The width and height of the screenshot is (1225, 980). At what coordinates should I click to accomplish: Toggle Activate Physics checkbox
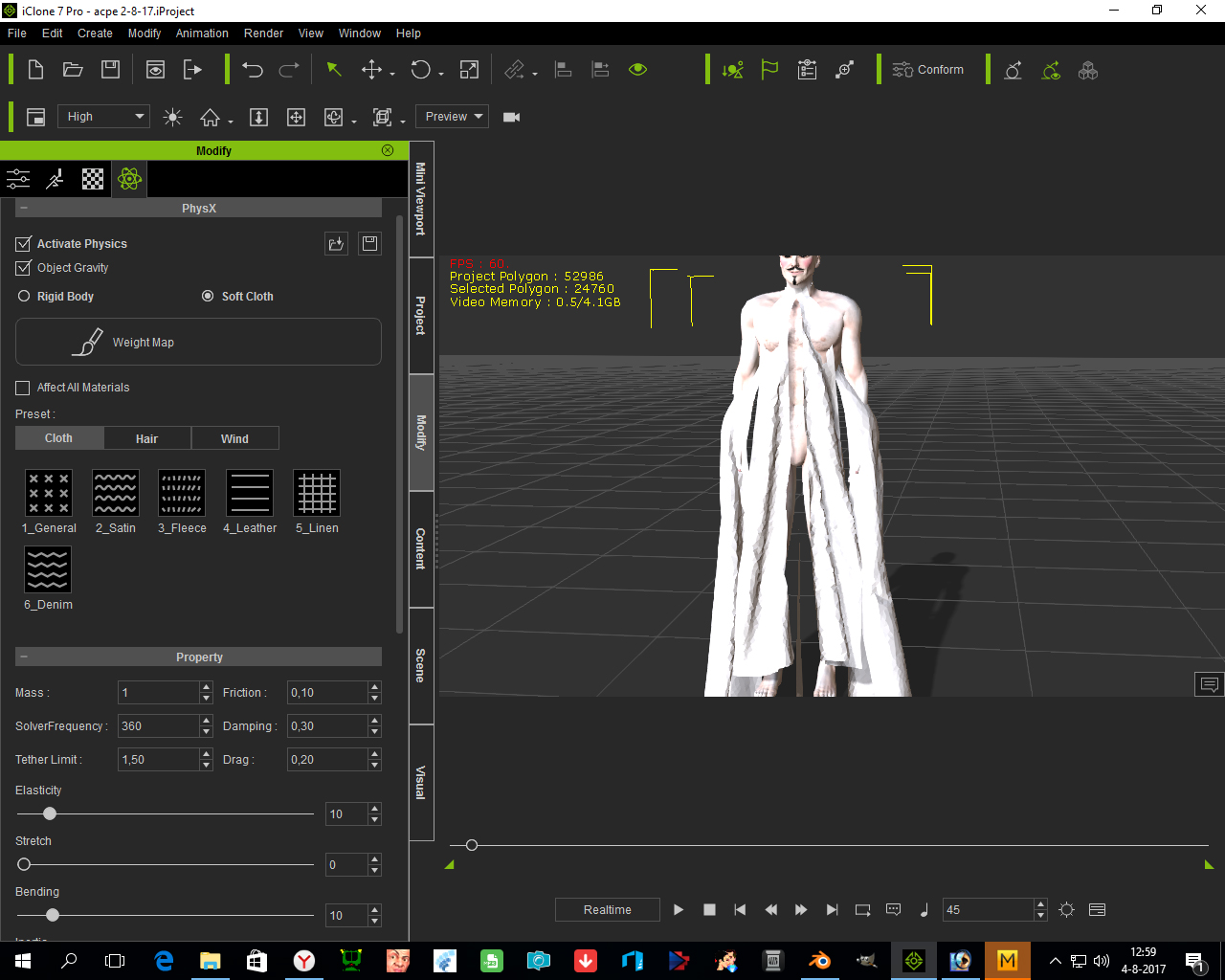point(24,244)
